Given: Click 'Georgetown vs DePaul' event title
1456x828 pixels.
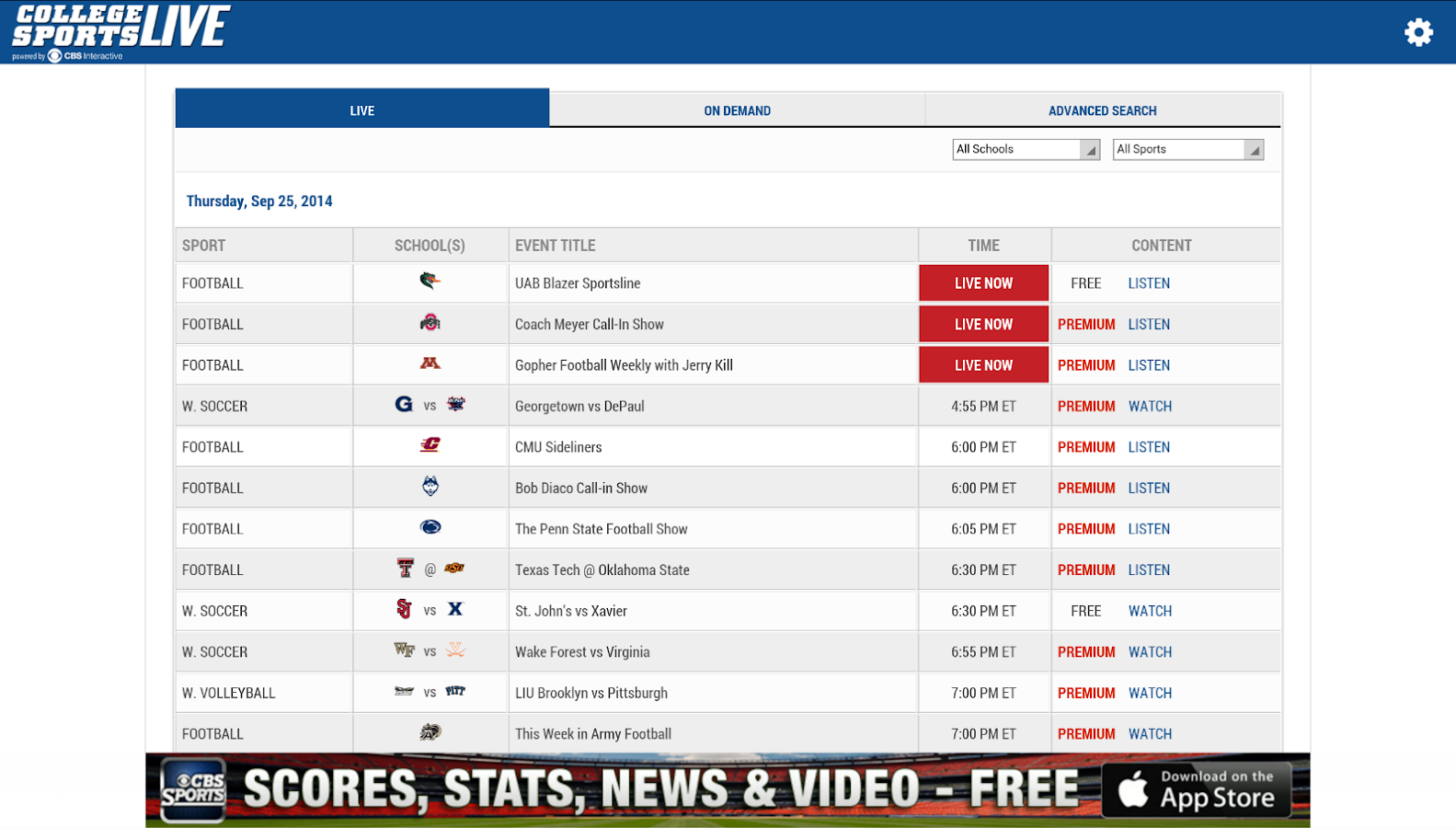Looking at the screenshot, I should [579, 406].
